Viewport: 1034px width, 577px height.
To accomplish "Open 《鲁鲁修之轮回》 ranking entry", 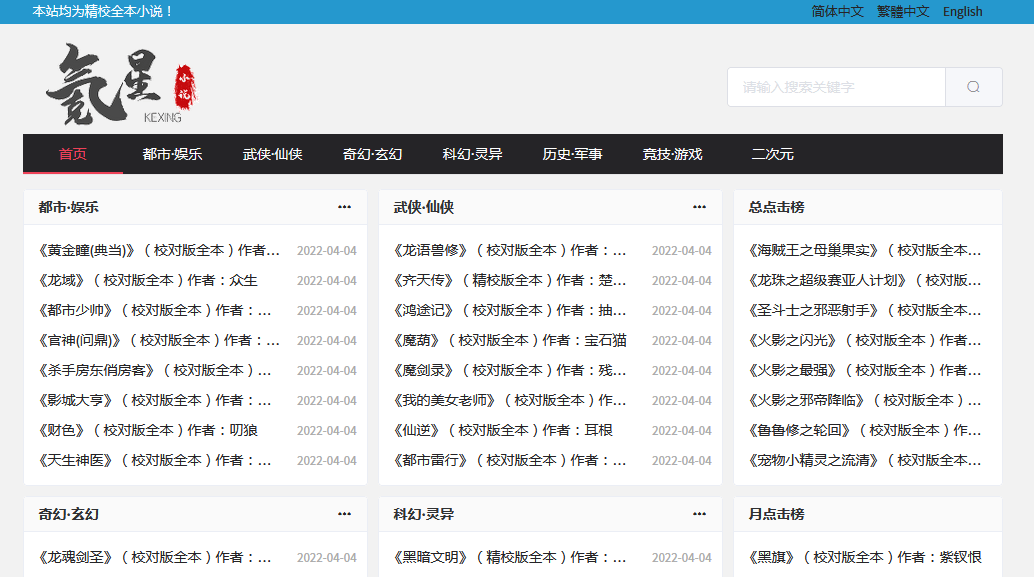I will click(x=865, y=431).
